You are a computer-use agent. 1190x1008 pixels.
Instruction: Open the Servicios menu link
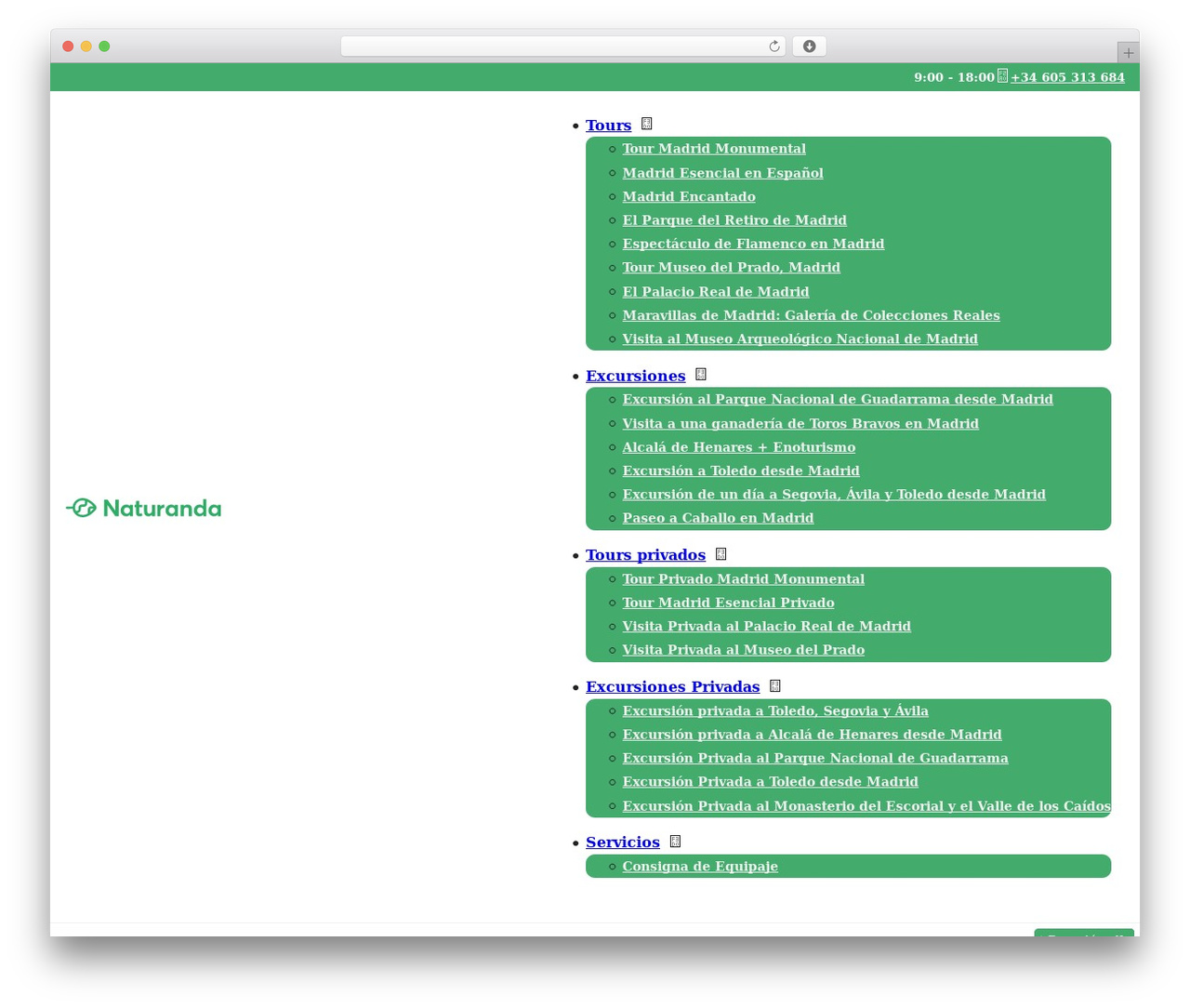[622, 842]
